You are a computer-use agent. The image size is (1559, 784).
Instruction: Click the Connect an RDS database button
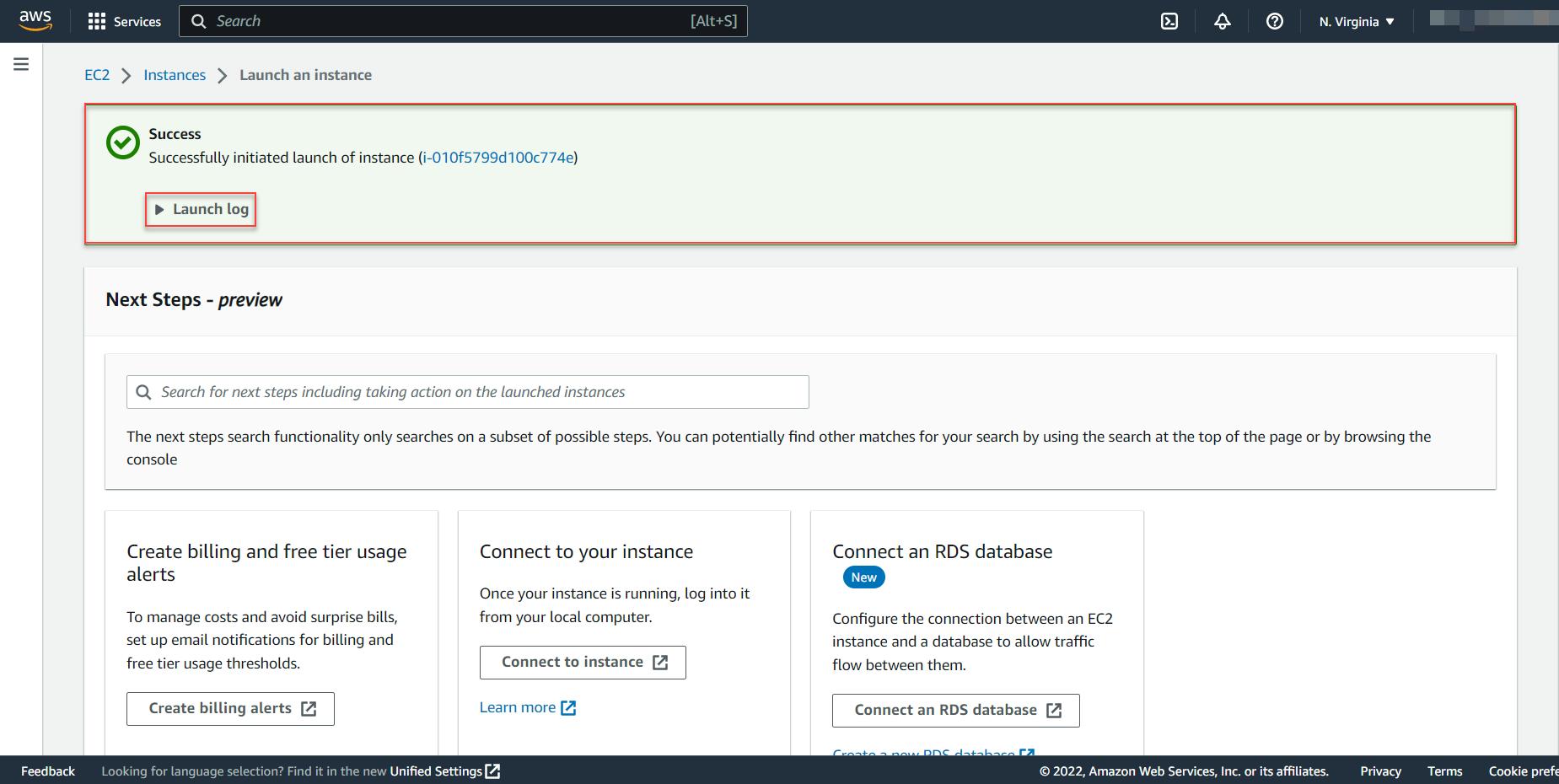(x=955, y=710)
